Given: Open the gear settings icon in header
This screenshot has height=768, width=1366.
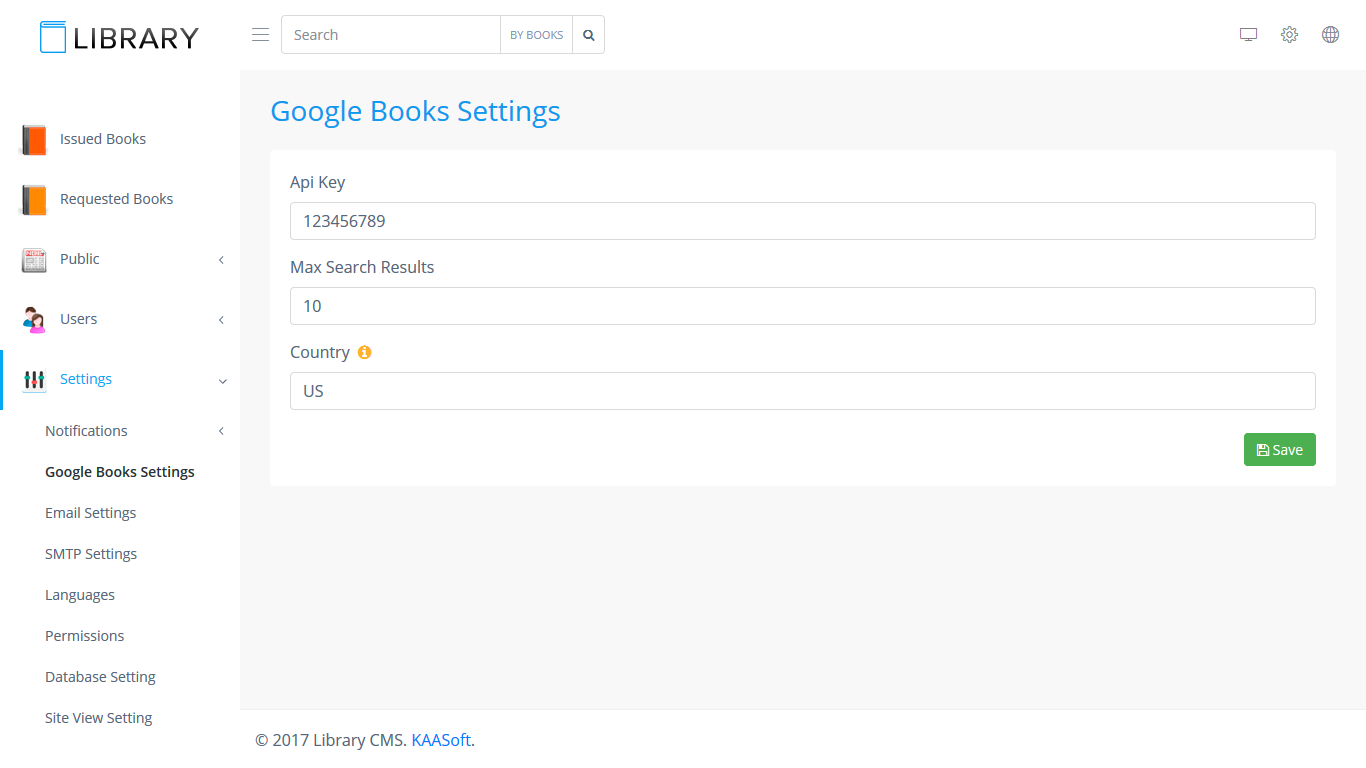Looking at the screenshot, I should click(1289, 35).
